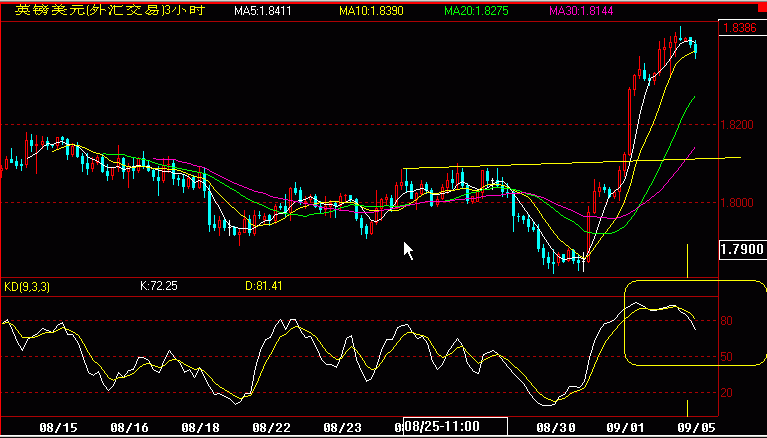Click the KD axis level 50

point(726,357)
